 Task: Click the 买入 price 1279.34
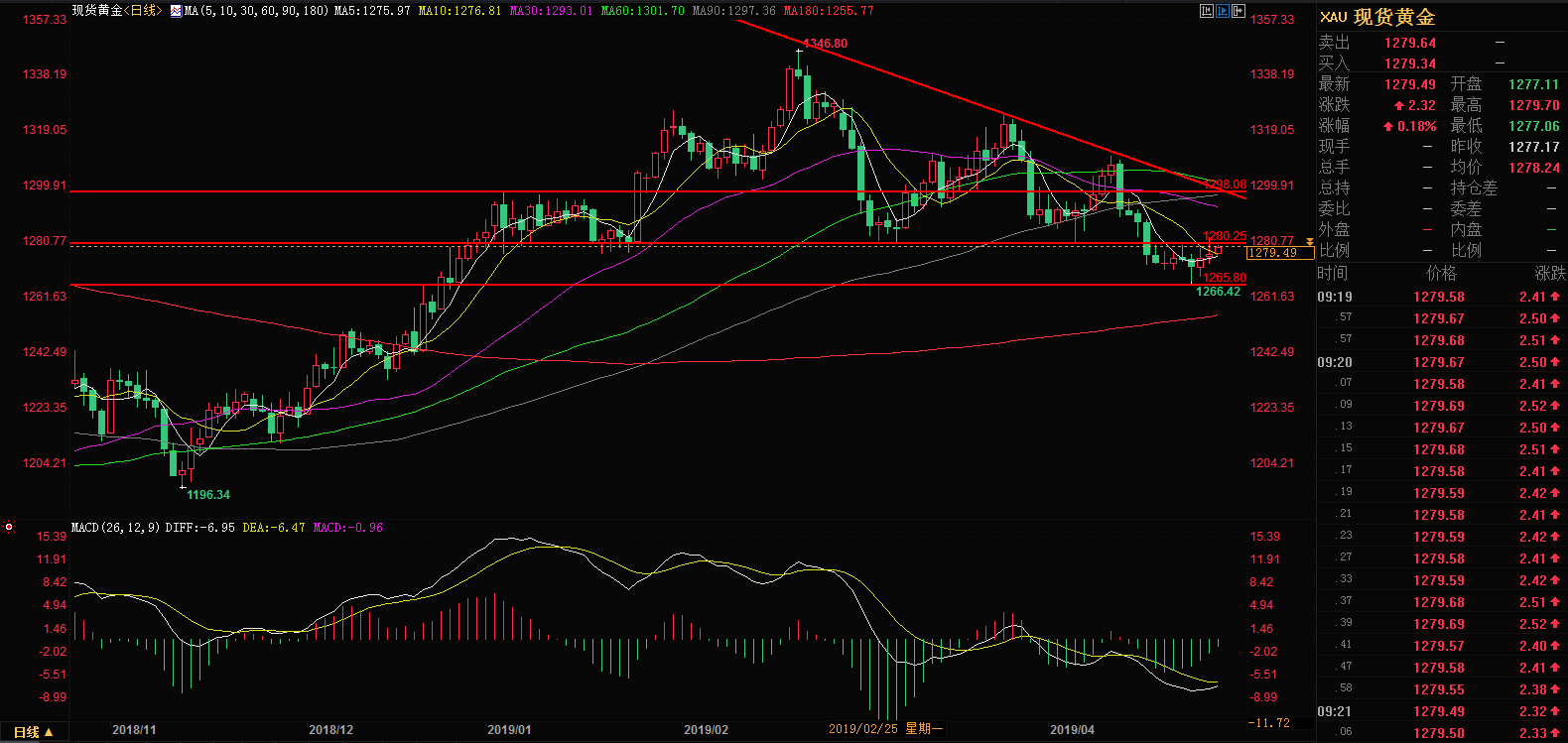pyautogui.click(x=1410, y=63)
